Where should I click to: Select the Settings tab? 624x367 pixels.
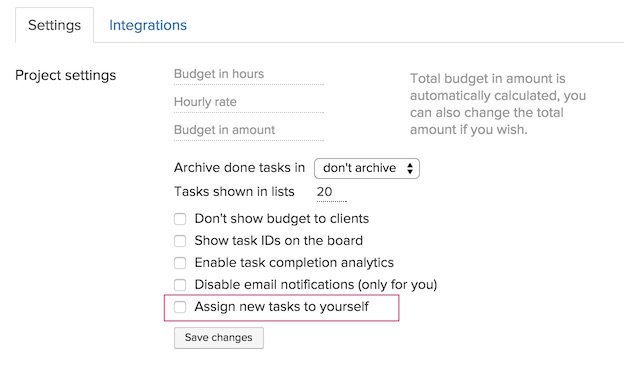point(55,25)
